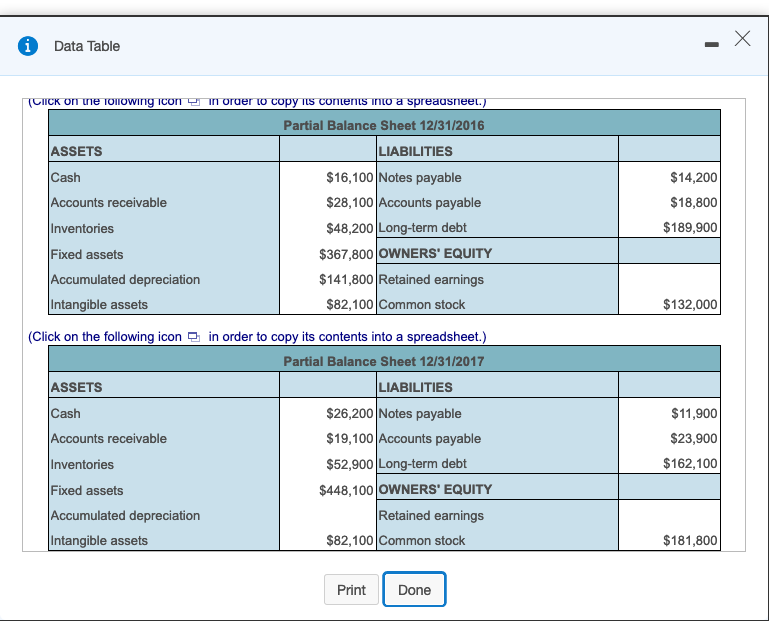Click the 2016 Intangible assets label

point(99,305)
